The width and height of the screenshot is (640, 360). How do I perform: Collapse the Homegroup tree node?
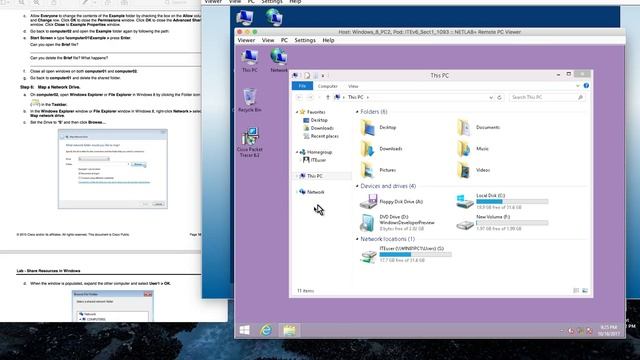[x=297, y=152]
